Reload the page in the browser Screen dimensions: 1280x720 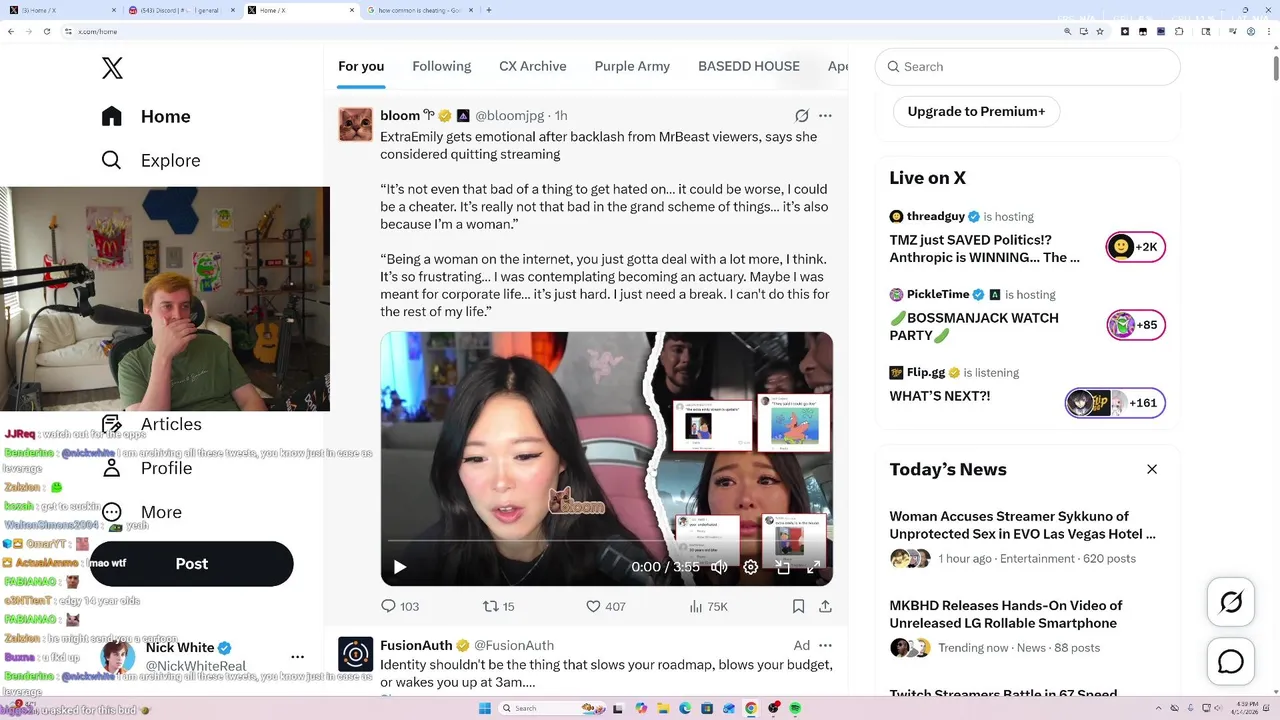point(45,31)
